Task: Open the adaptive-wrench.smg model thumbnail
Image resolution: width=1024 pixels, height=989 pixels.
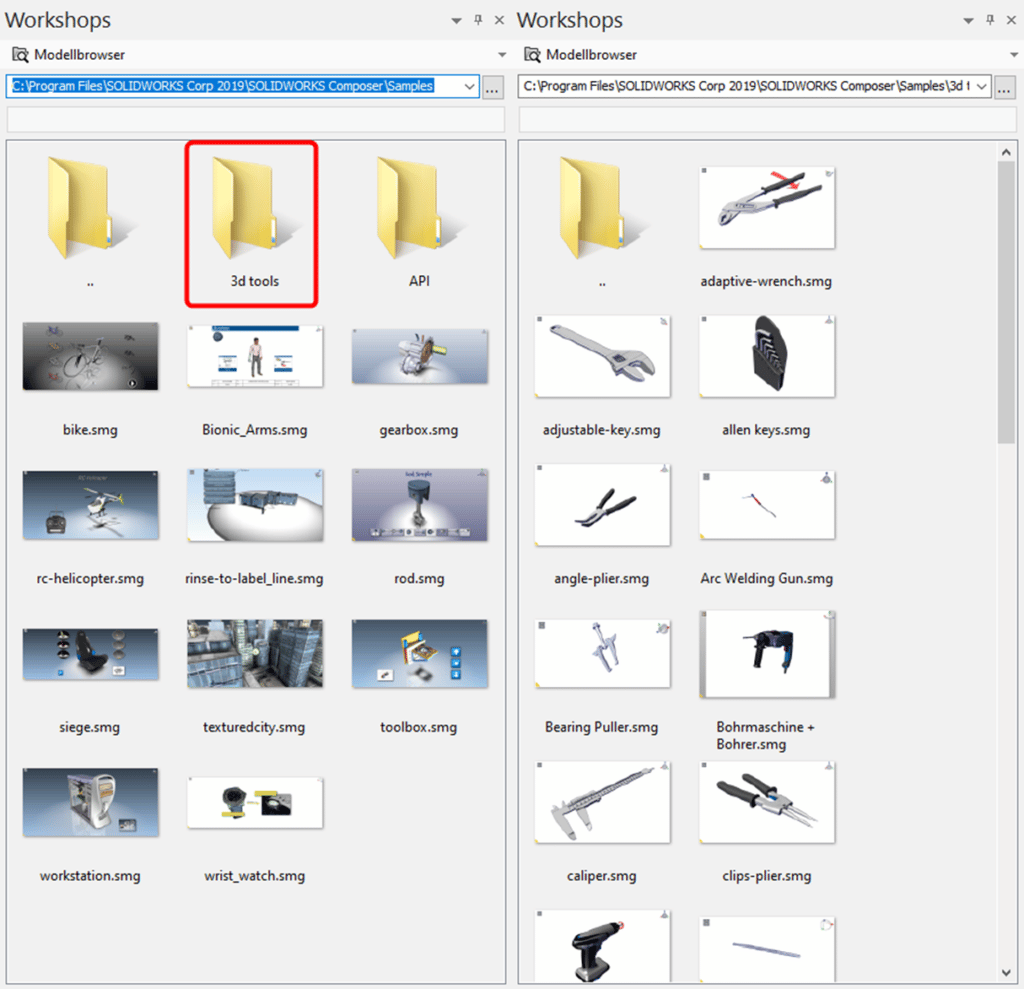Action: [x=766, y=206]
